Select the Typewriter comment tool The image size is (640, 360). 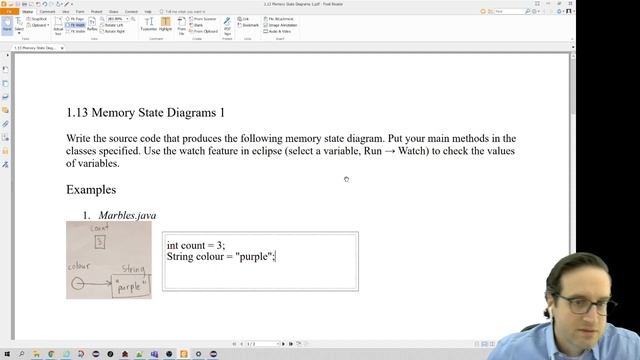coord(149,24)
